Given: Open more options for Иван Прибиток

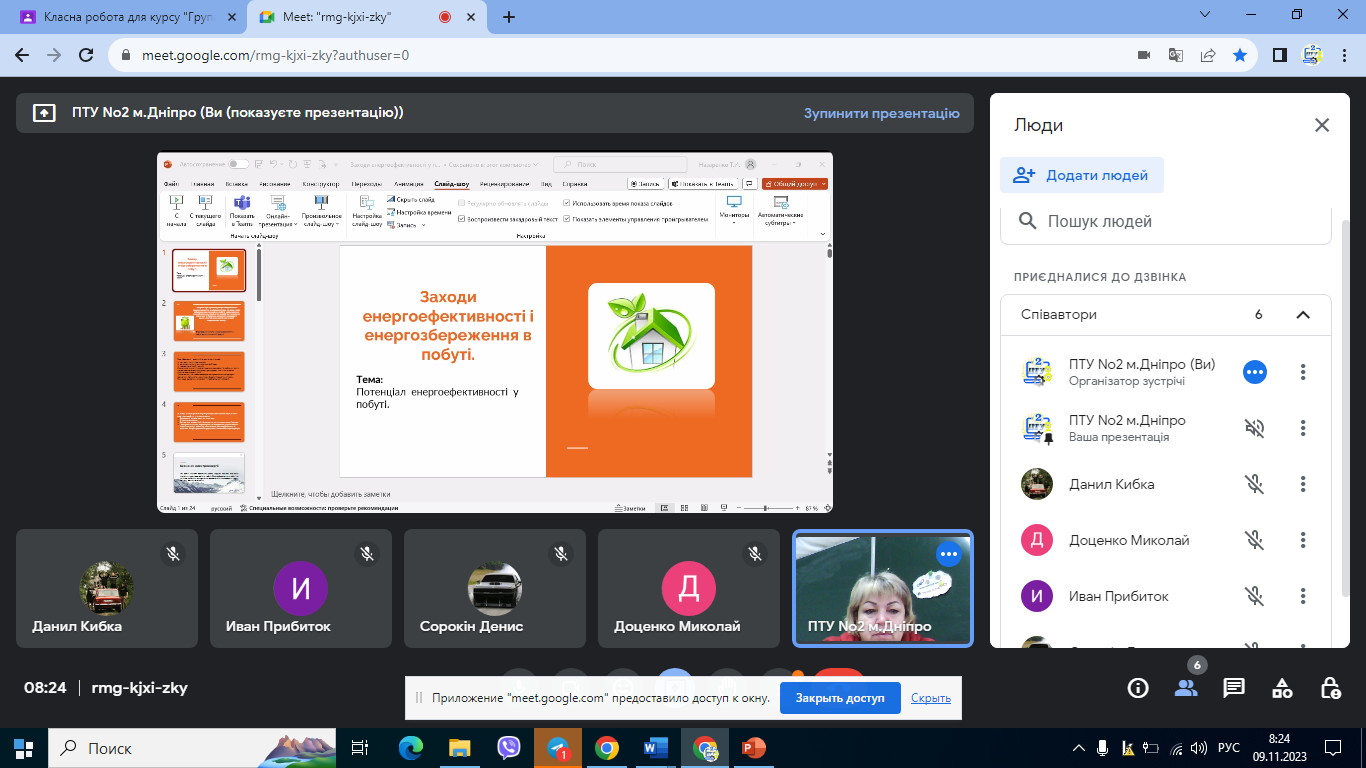Looking at the screenshot, I should (1303, 596).
